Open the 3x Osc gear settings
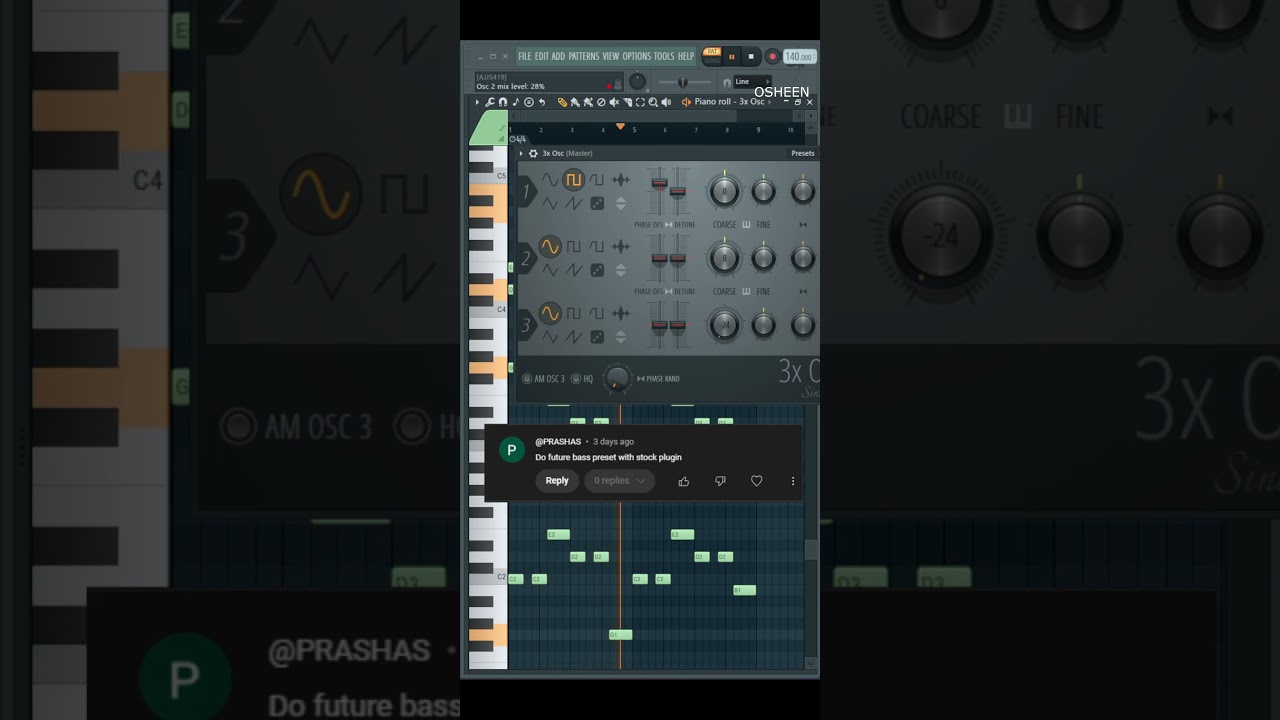Screen dimensions: 1280x720 tap(533, 153)
